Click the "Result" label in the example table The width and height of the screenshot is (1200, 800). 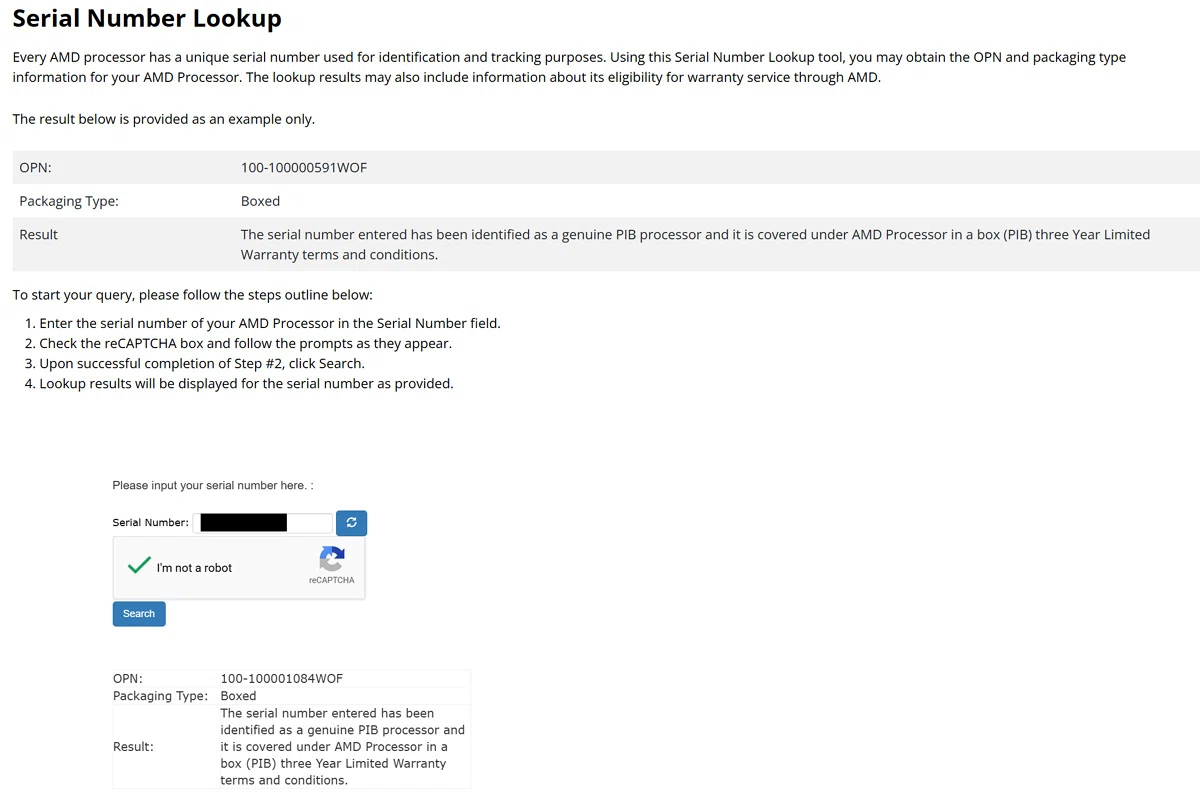[38, 234]
